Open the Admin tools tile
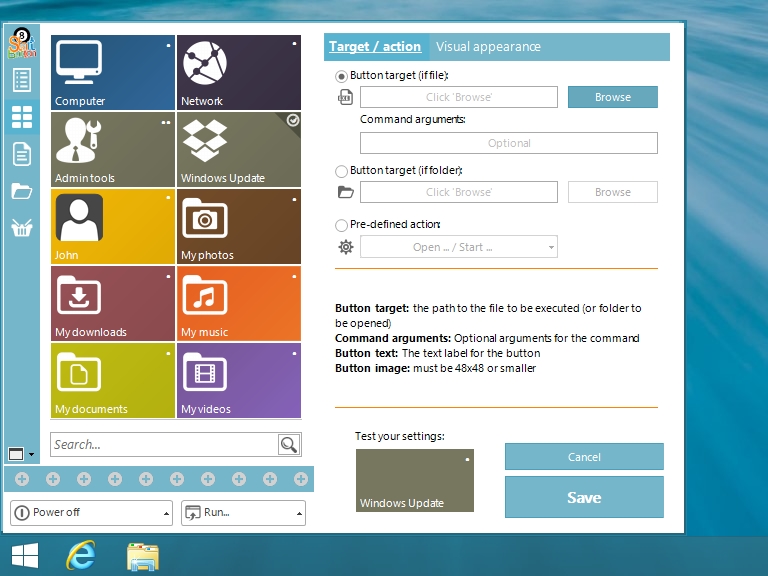The image size is (768, 576). point(113,149)
